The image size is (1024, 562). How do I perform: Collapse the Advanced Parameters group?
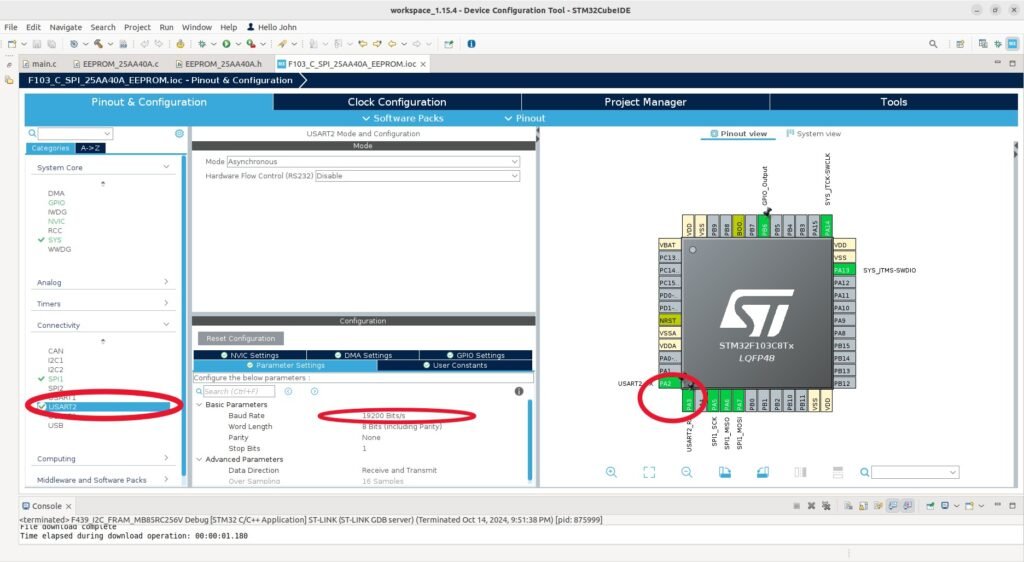pos(199,459)
